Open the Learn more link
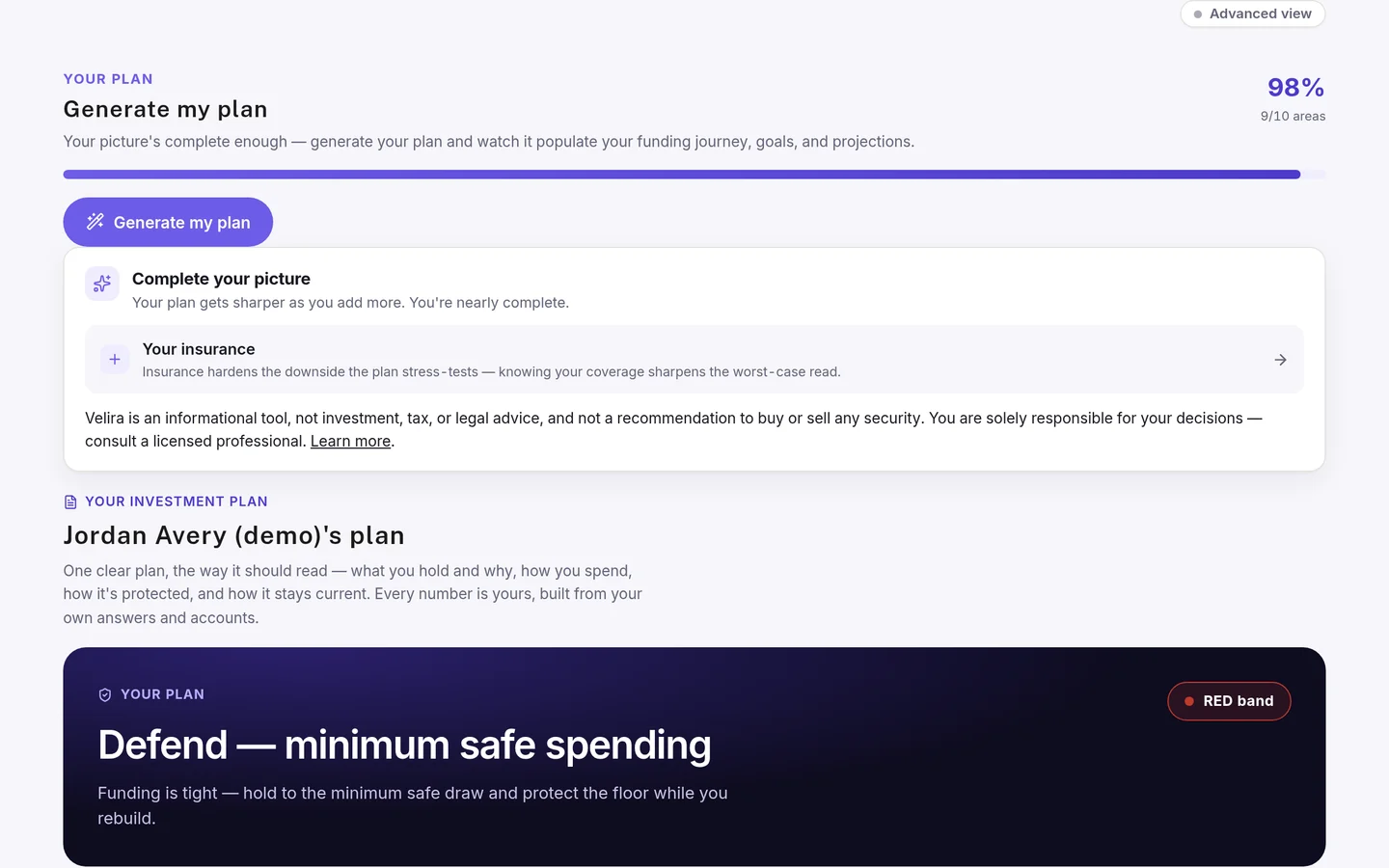The image size is (1389, 868). (x=350, y=441)
